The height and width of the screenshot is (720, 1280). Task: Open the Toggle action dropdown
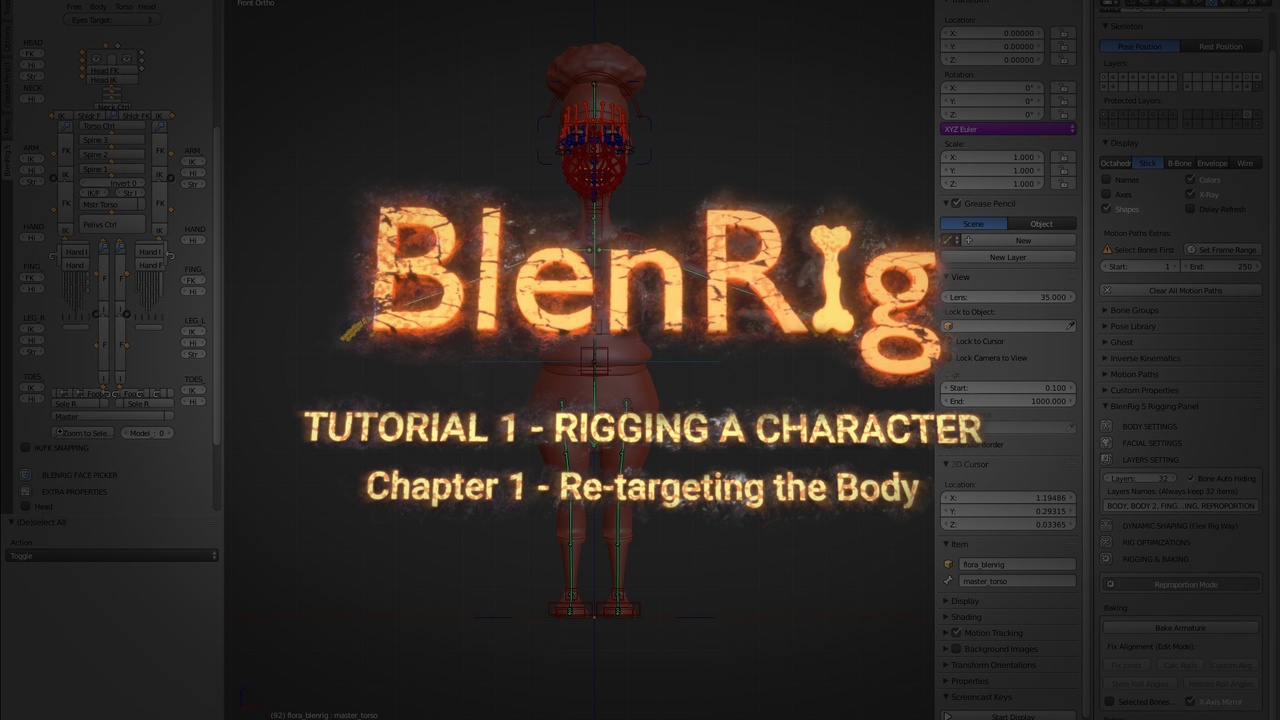click(x=112, y=556)
